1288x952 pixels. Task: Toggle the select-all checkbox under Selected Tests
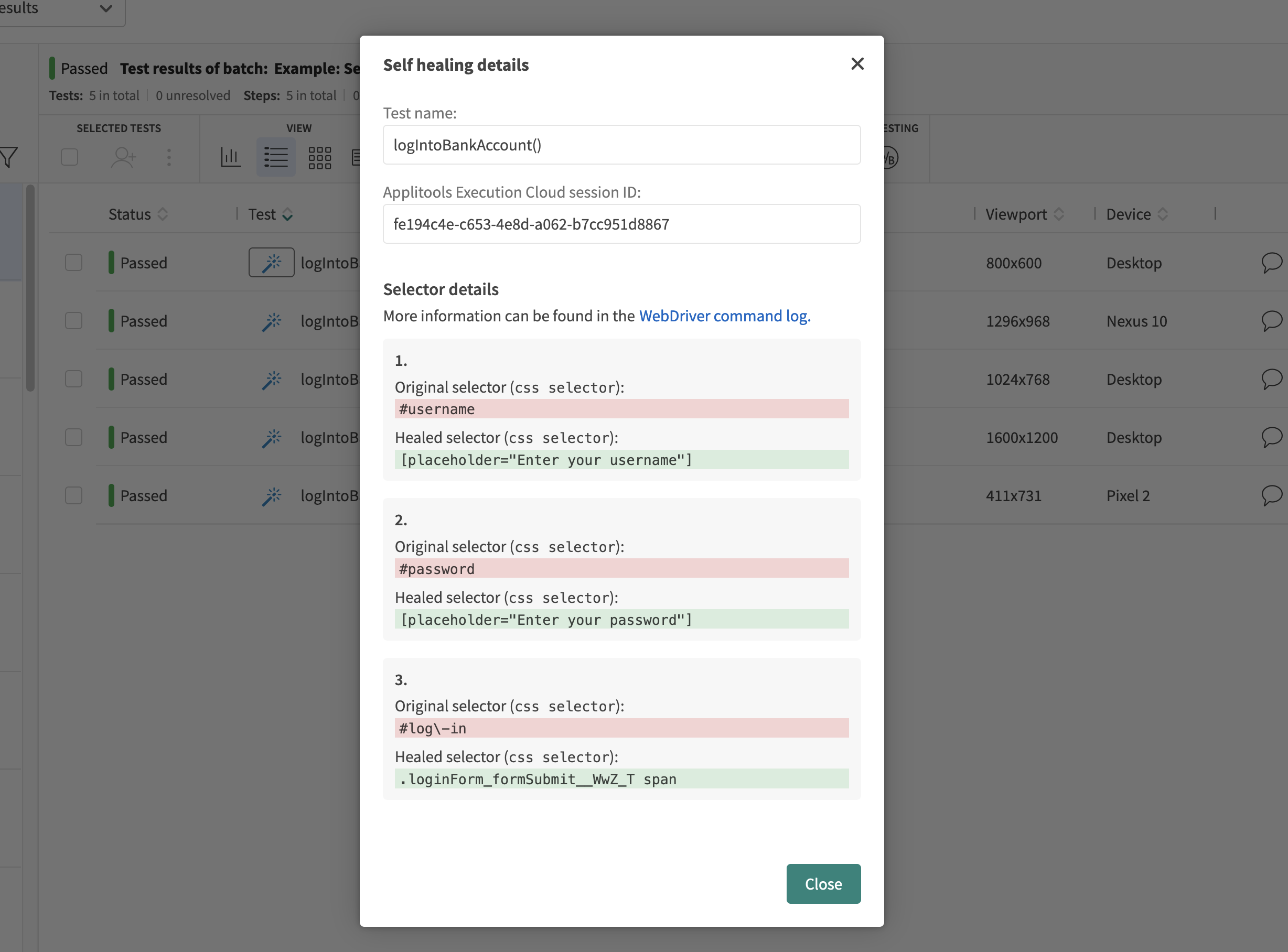pyautogui.click(x=69, y=157)
